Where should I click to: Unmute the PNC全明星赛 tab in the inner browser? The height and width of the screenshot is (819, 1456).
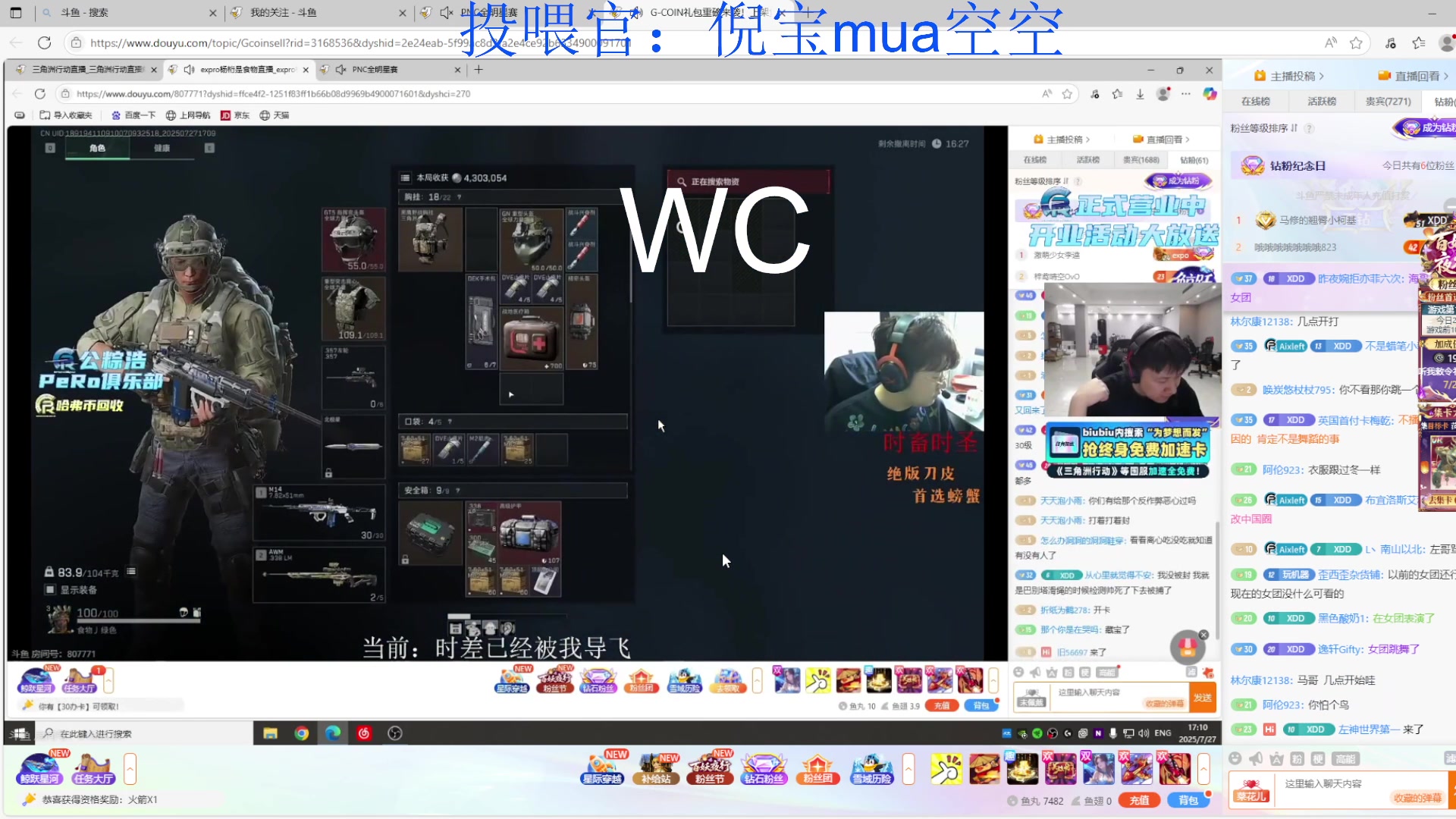coord(340,69)
